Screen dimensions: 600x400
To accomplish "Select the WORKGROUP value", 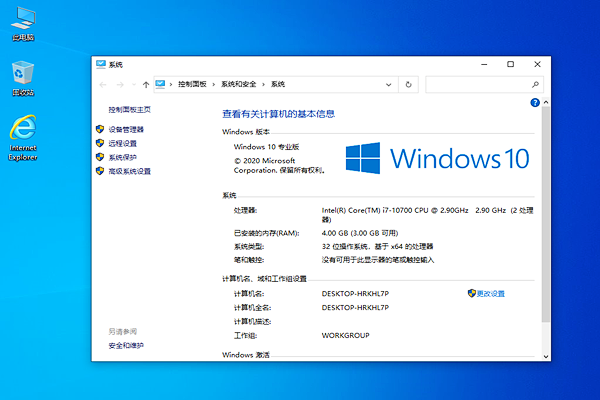I will coord(346,335).
